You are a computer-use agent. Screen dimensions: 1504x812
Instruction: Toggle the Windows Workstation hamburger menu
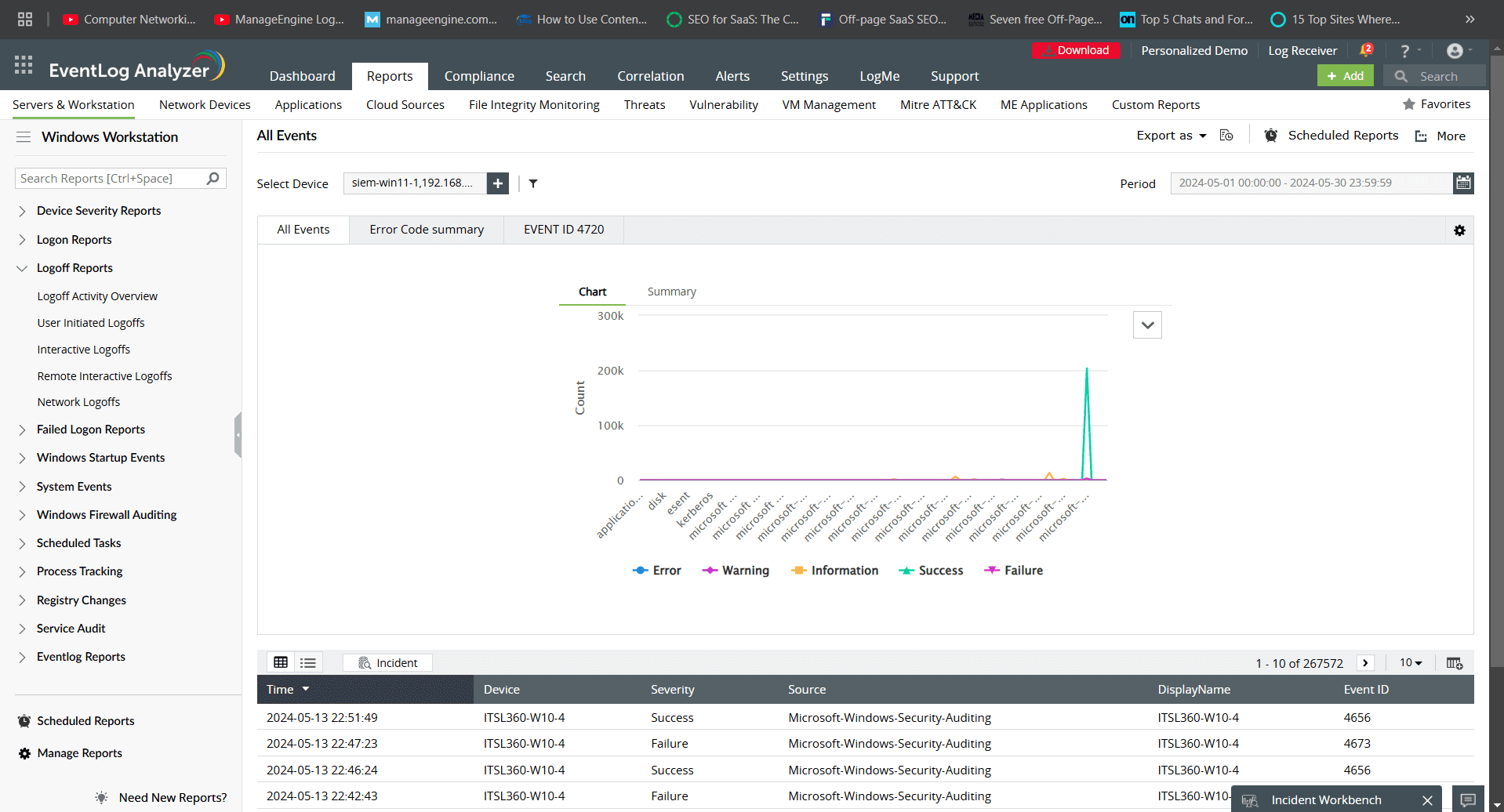click(24, 137)
